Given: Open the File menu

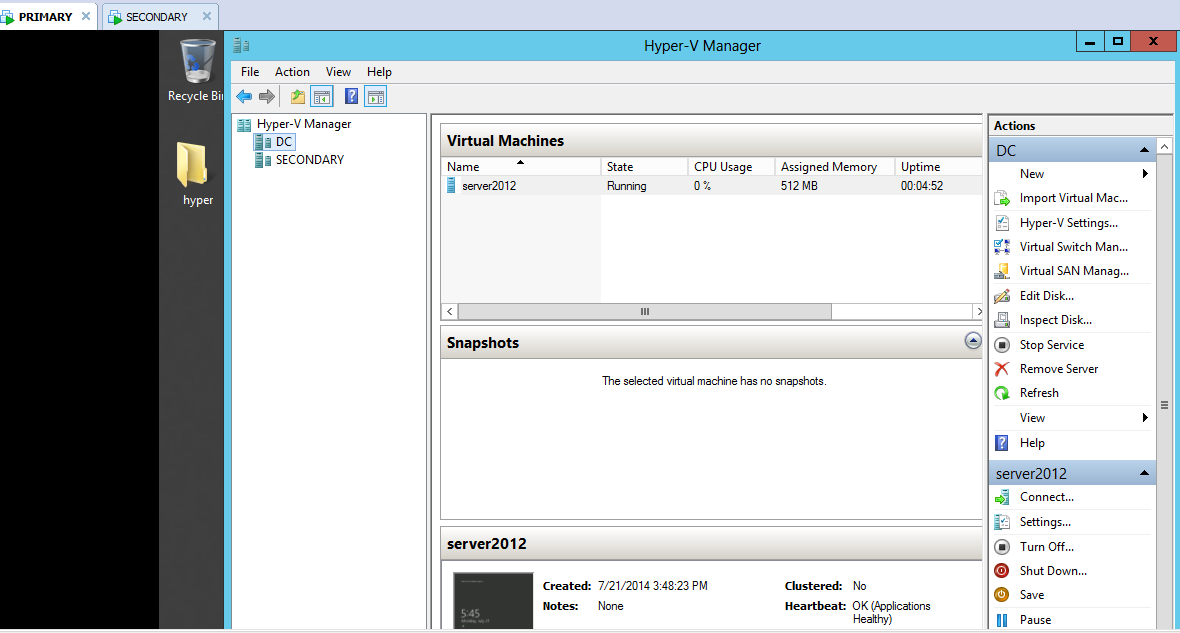Looking at the screenshot, I should click(250, 72).
